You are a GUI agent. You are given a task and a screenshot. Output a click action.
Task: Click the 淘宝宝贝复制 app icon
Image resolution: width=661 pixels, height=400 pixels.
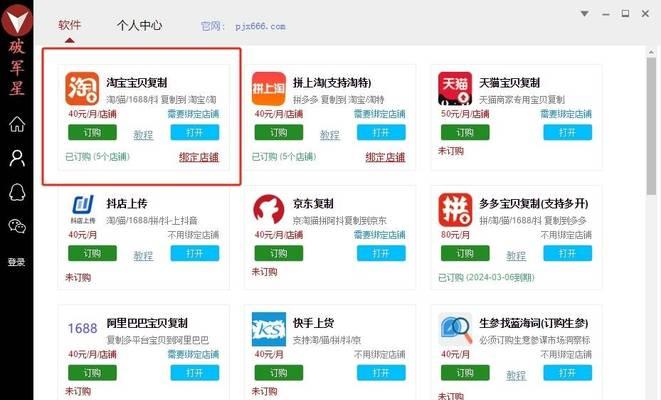[x=82, y=89]
